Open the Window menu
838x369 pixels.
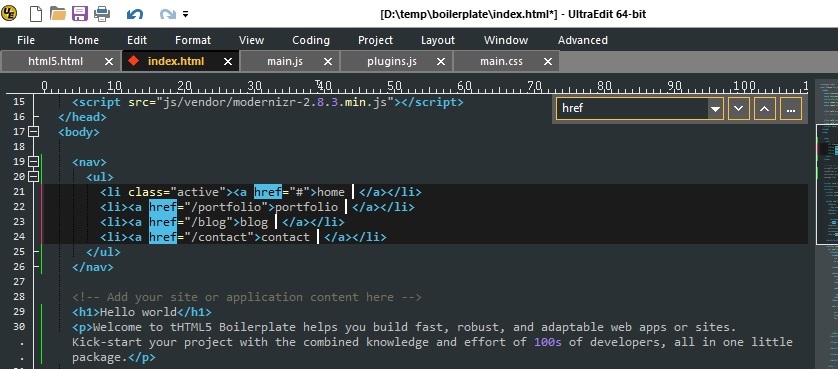click(x=506, y=40)
